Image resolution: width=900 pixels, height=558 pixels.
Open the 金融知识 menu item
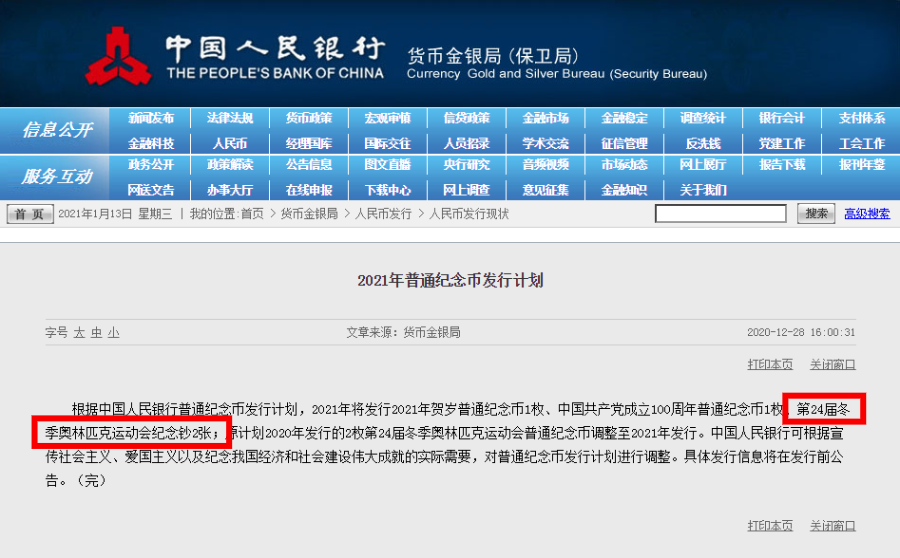624,189
